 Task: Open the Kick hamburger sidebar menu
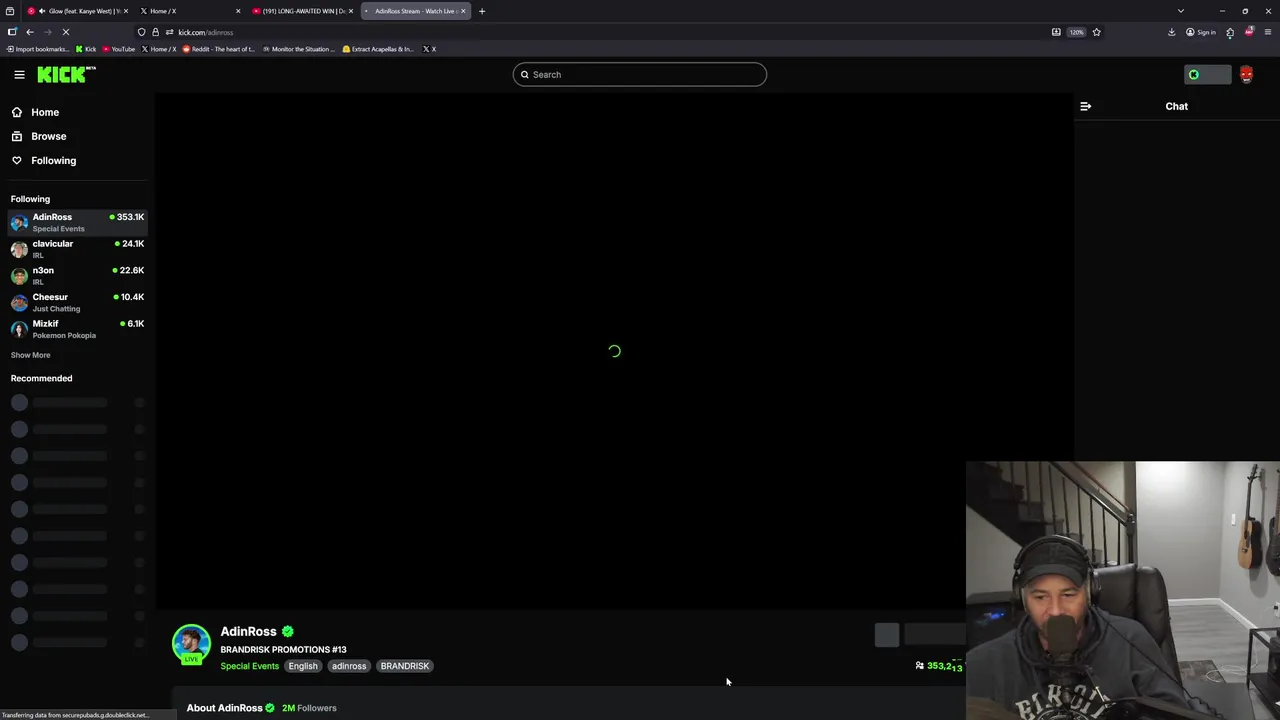pyautogui.click(x=19, y=74)
